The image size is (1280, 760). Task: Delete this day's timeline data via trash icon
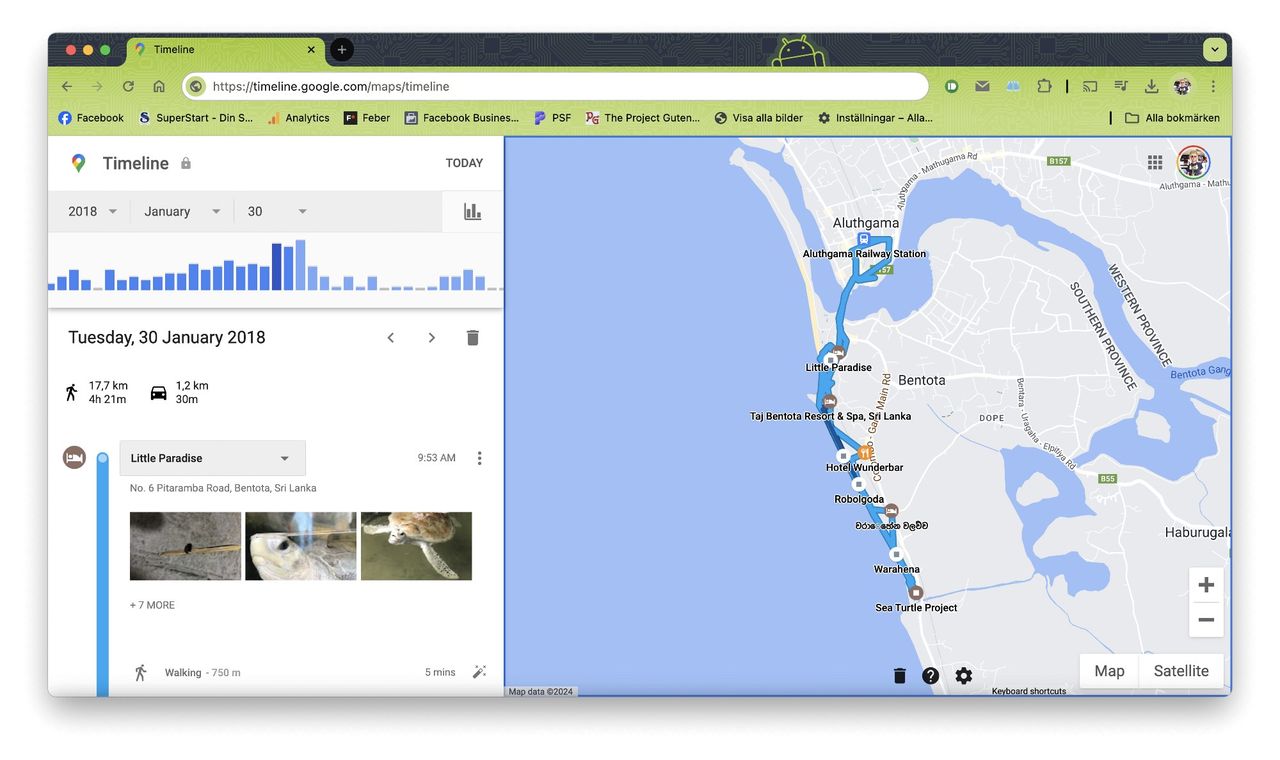(x=472, y=337)
